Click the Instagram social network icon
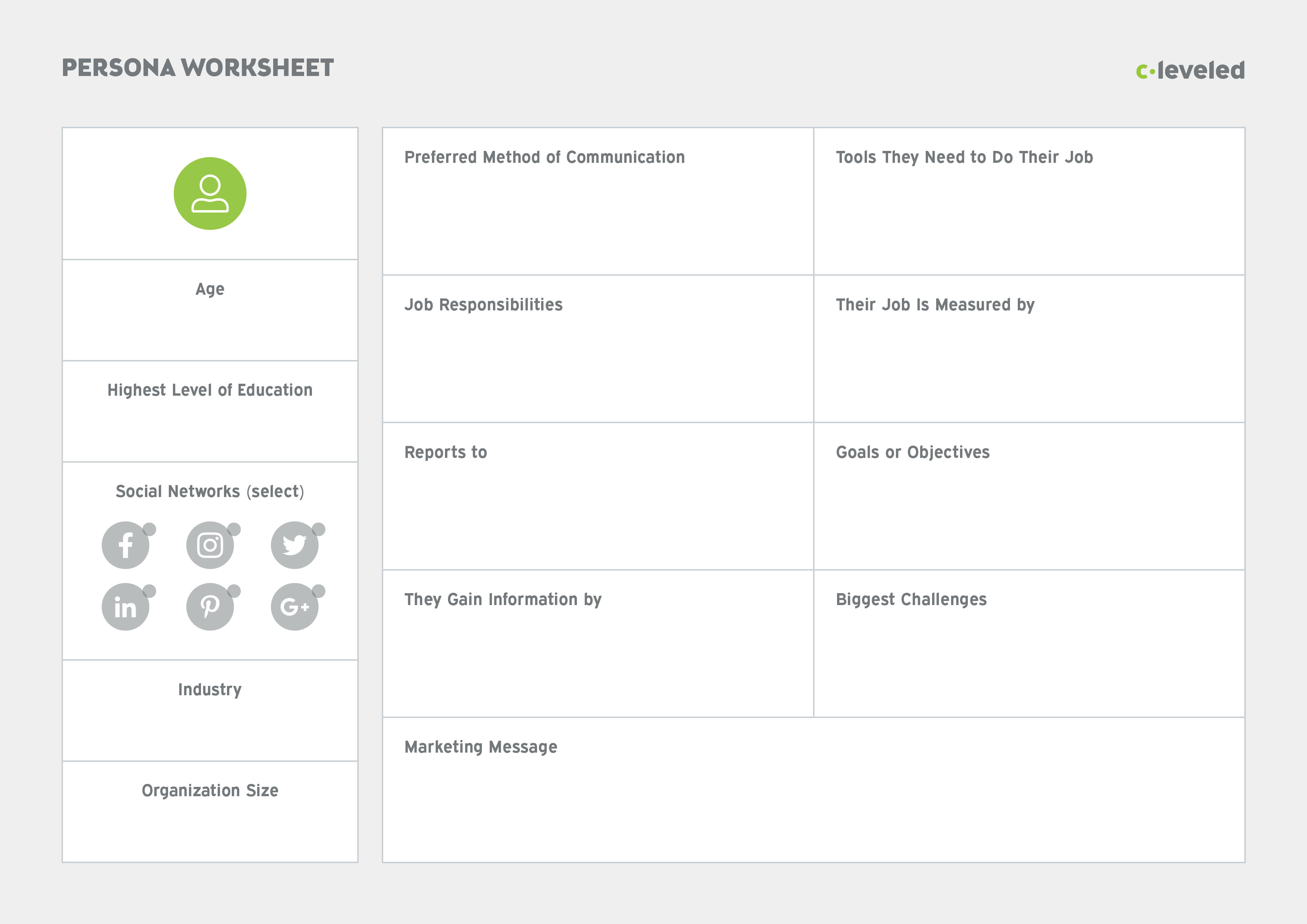The image size is (1307, 924). click(x=210, y=545)
